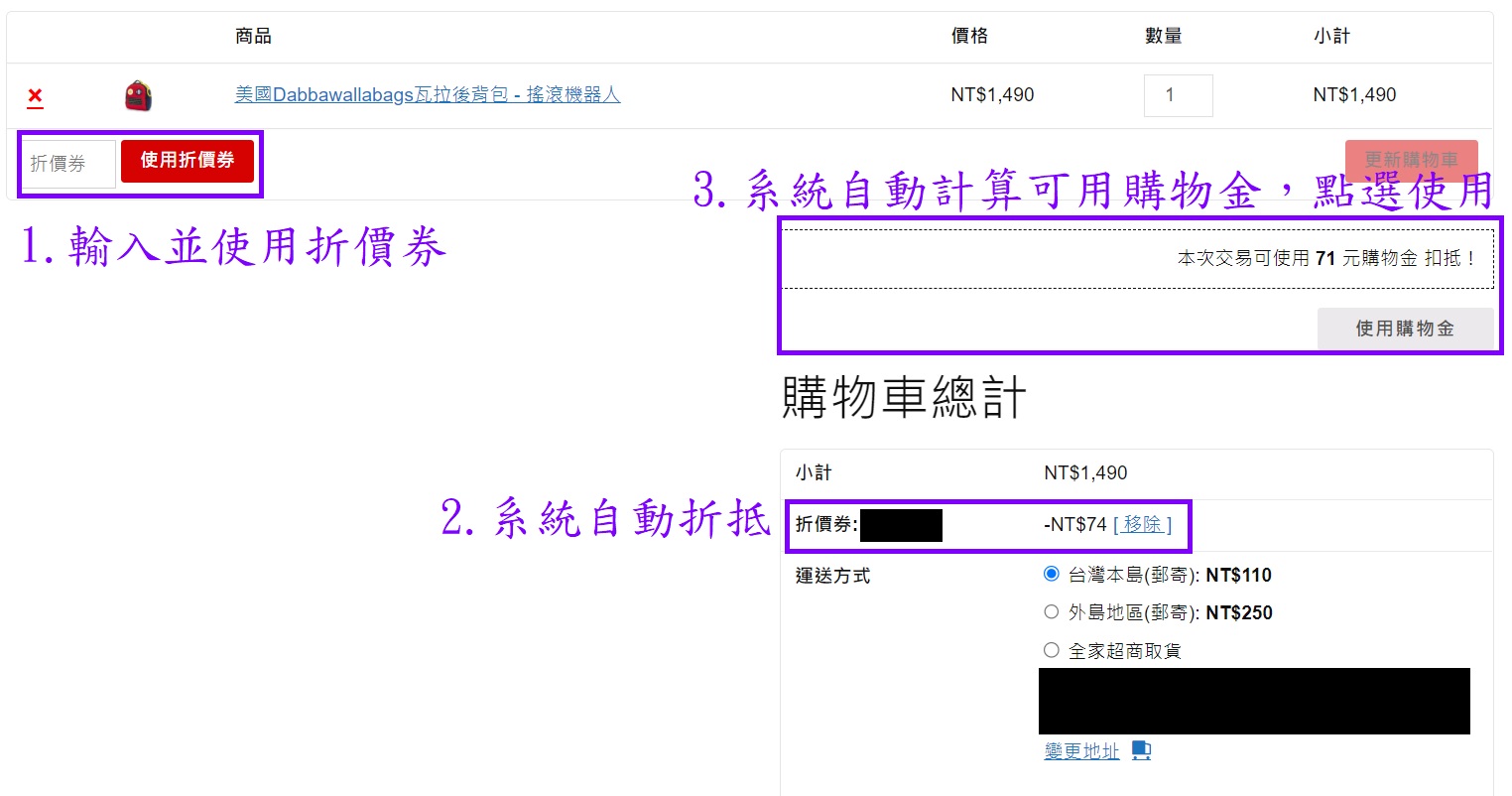Choose 外島地區(郵寄) shipping radio button

point(1052,611)
